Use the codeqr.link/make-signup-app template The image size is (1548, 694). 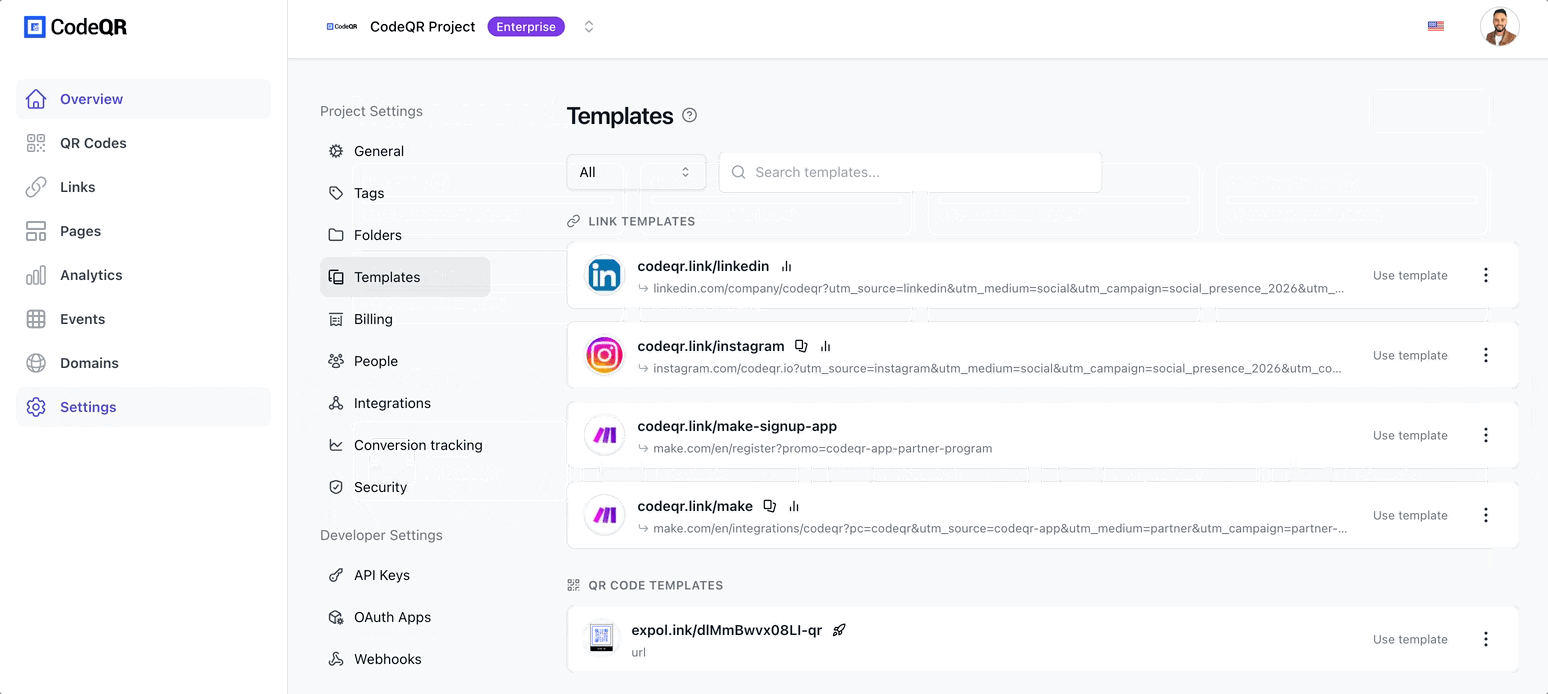pos(1410,435)
